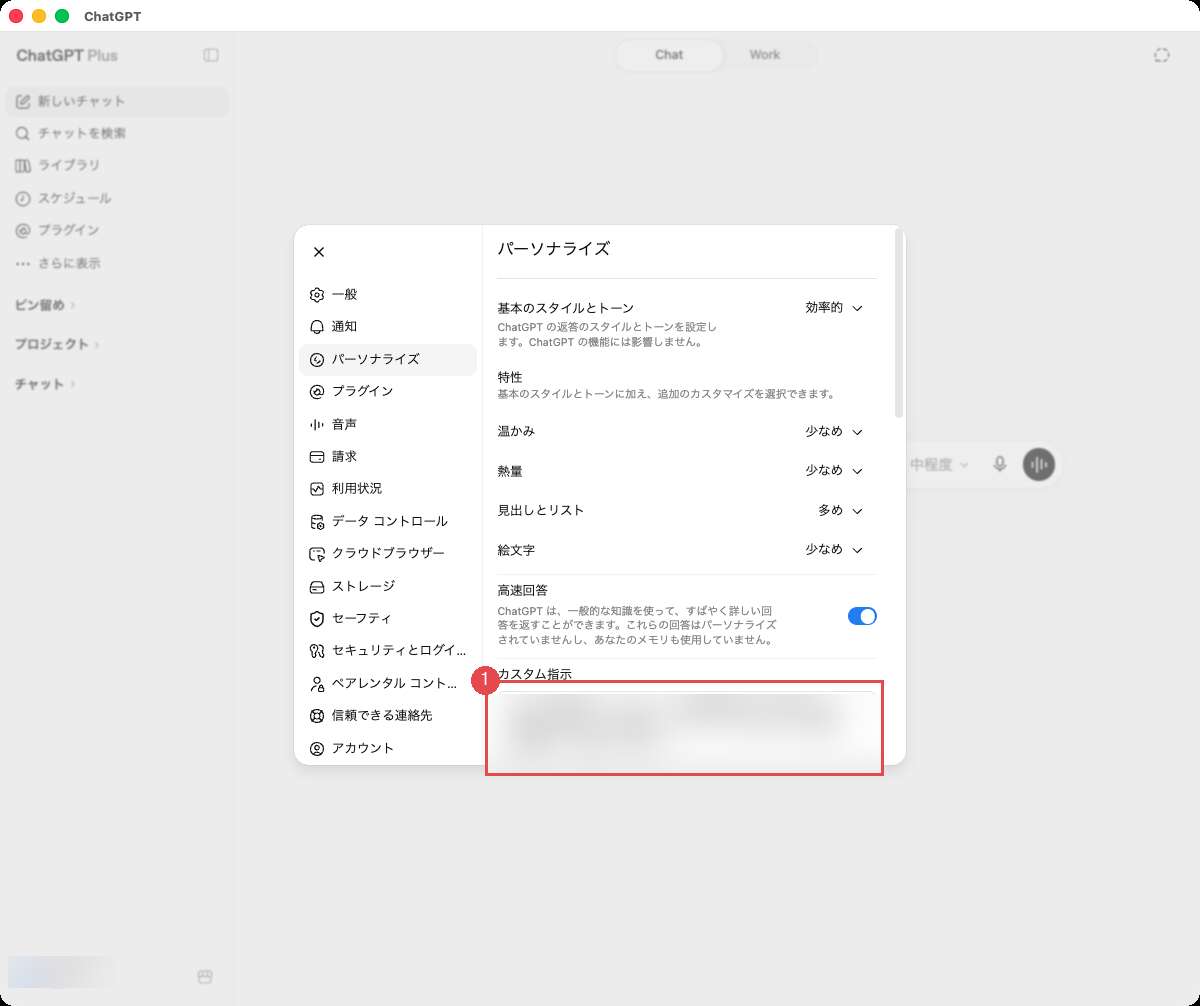Toggle the sidebar with the panel icon
The height and width of the screenshot is (1006, 1200).
click(211, 55)
